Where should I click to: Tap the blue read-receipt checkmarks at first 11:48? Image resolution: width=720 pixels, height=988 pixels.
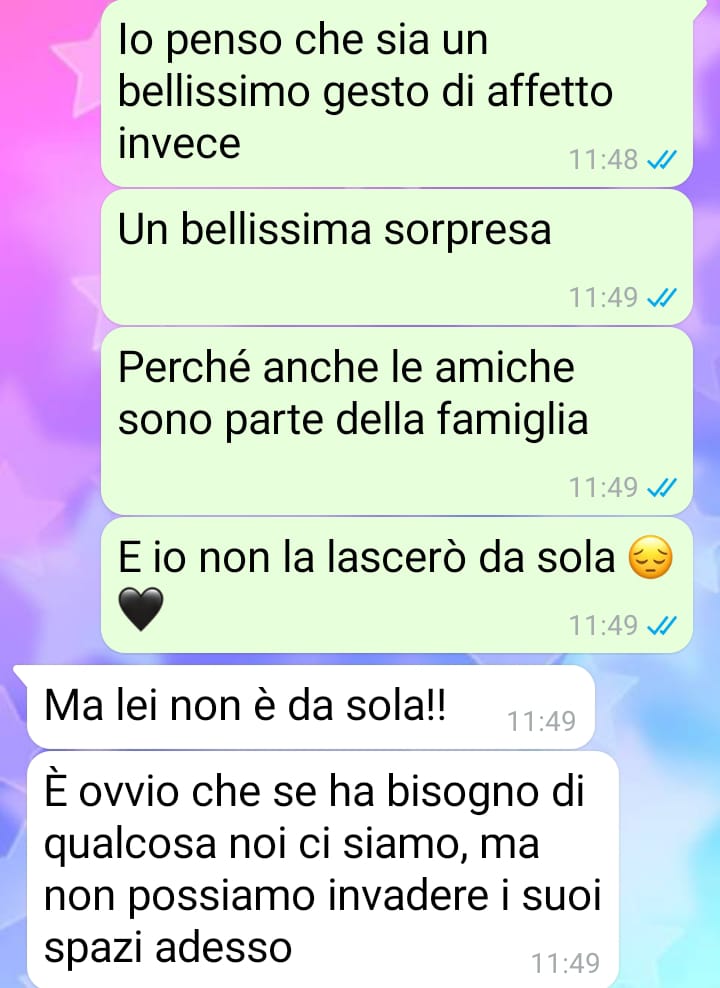pos(662,159)
